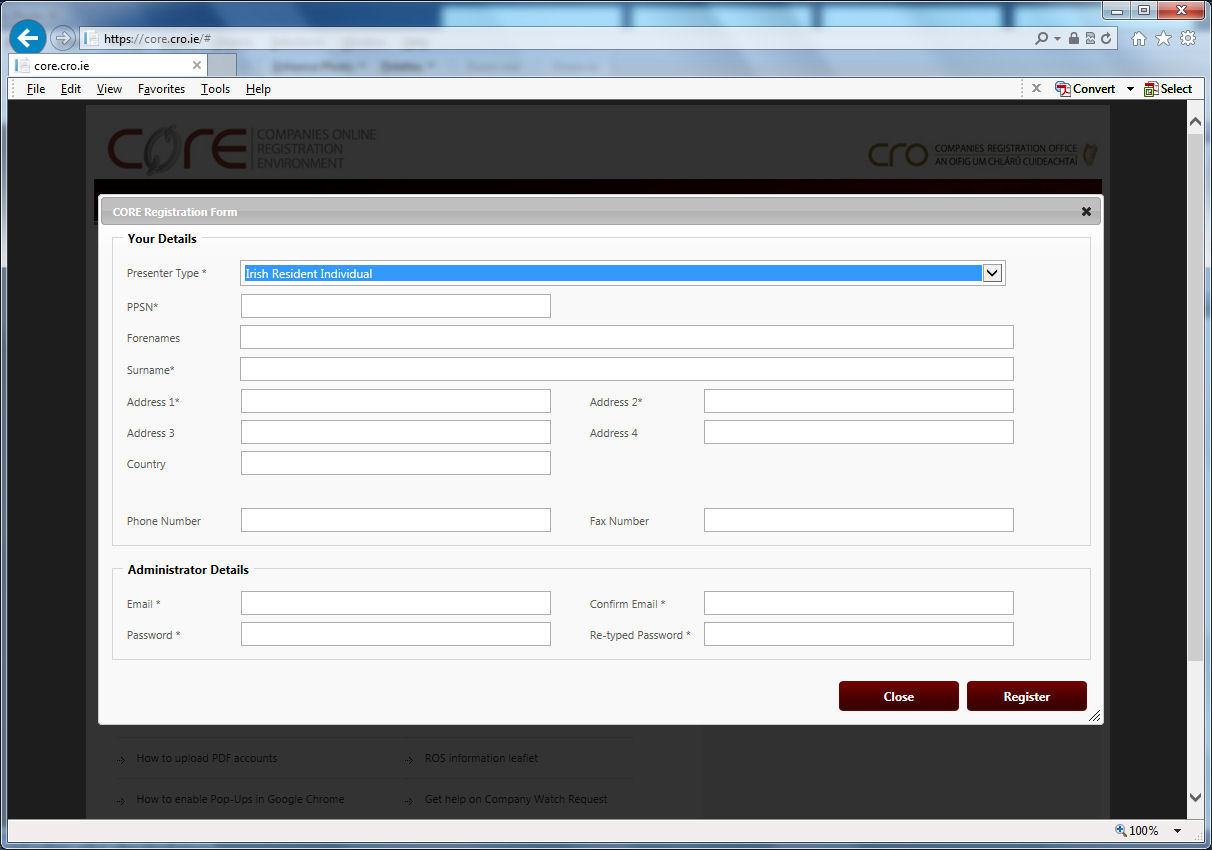
Task: Click the Address 3 input field
Action: pyautogui.click(x=396, y=432)
